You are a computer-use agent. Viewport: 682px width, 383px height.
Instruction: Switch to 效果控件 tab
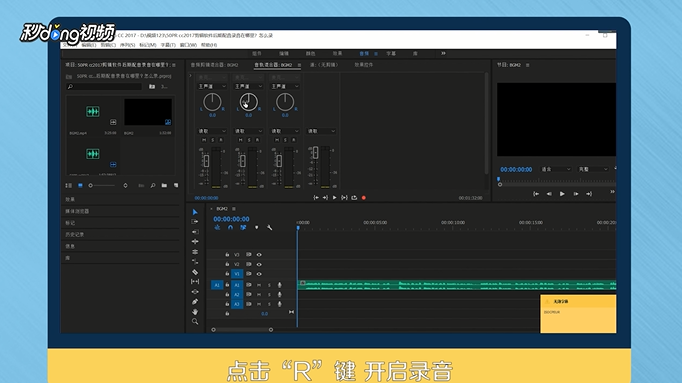(x=364, y=65)
